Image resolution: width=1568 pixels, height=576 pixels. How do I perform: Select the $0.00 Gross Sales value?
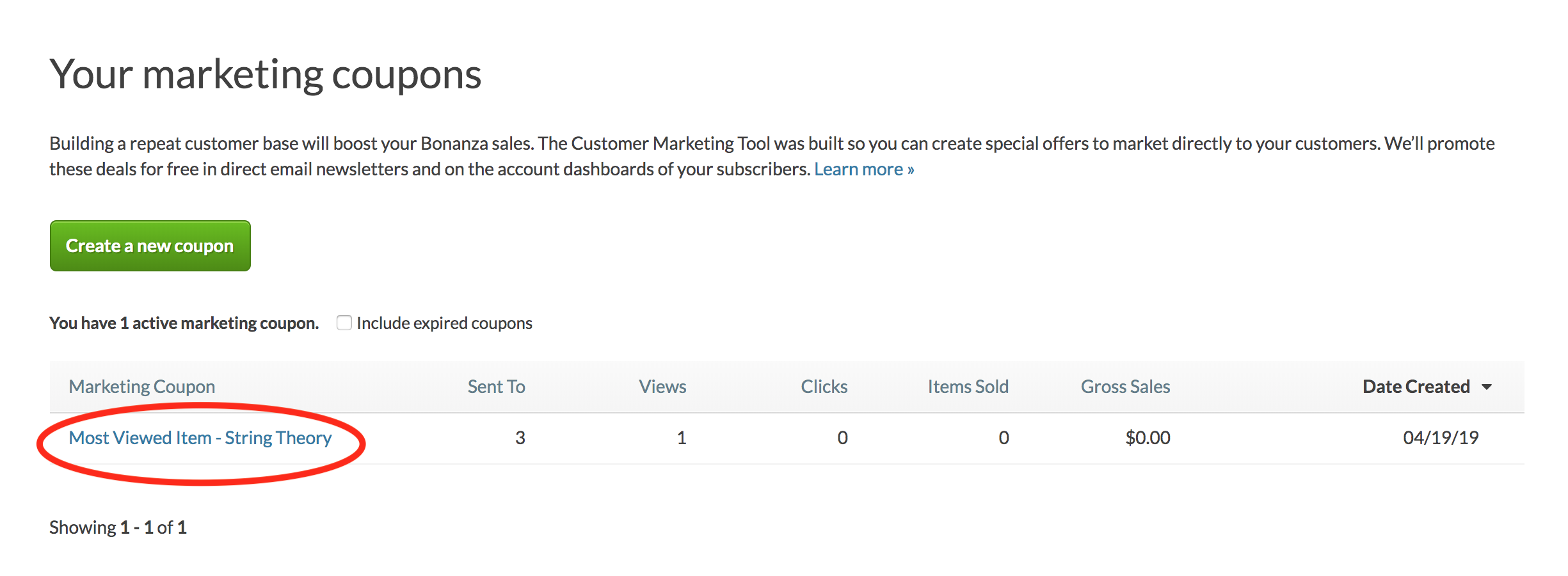1148,438
